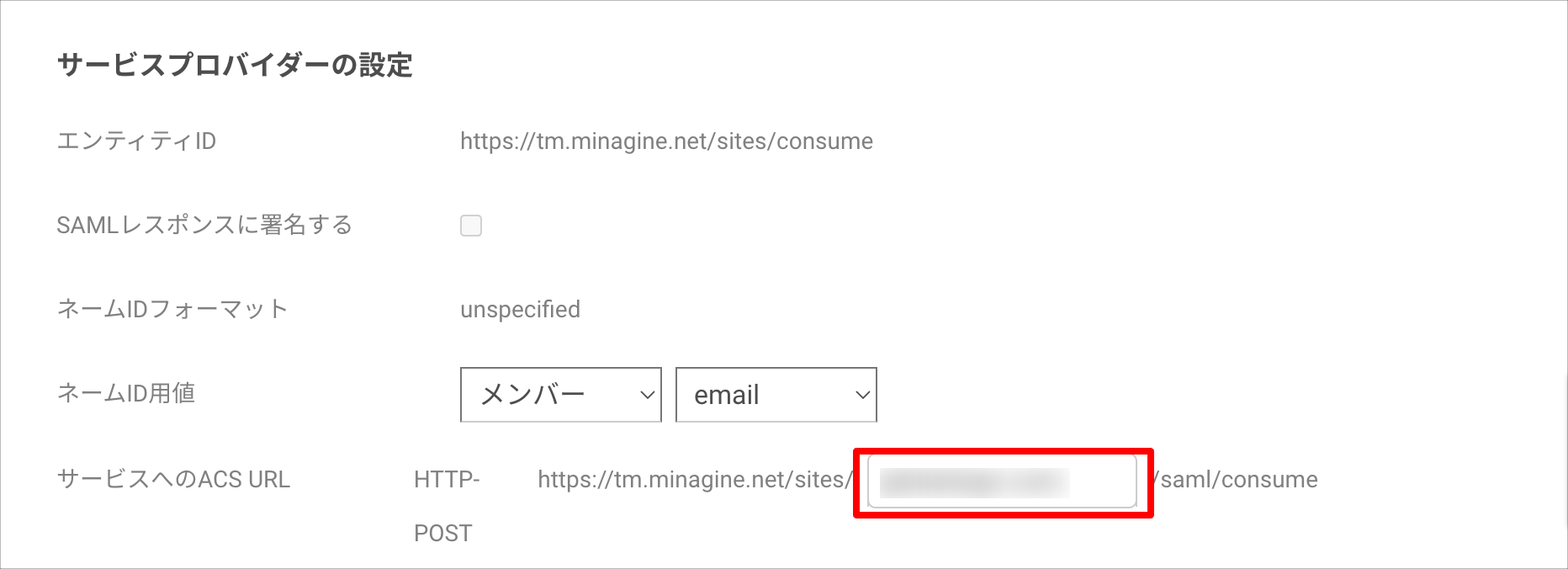The image size is (1568, 569).
Task: Click the HTTP- binding text
Action: (x=447, y=479)
